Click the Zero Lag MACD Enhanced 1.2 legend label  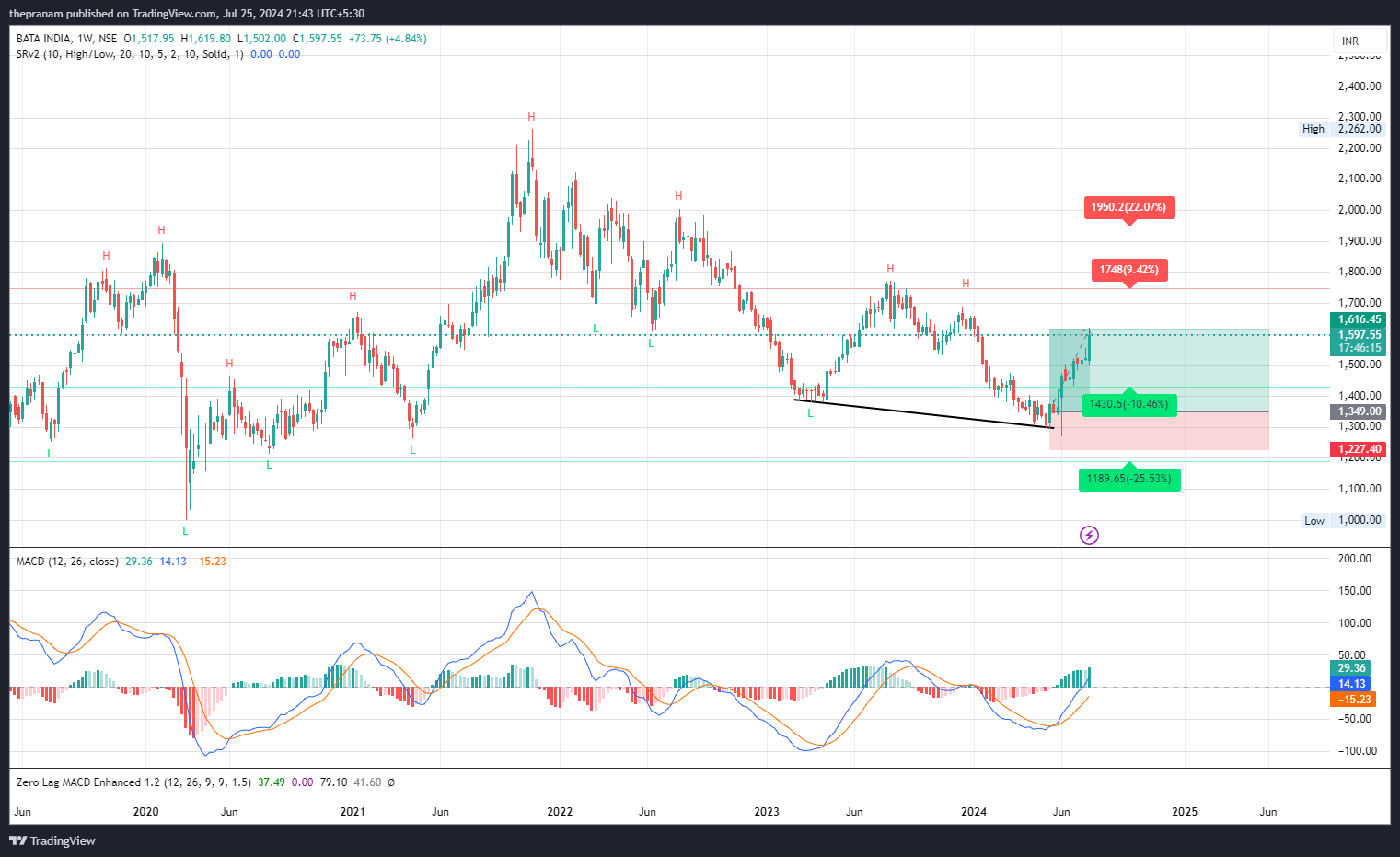coord(133,782)
